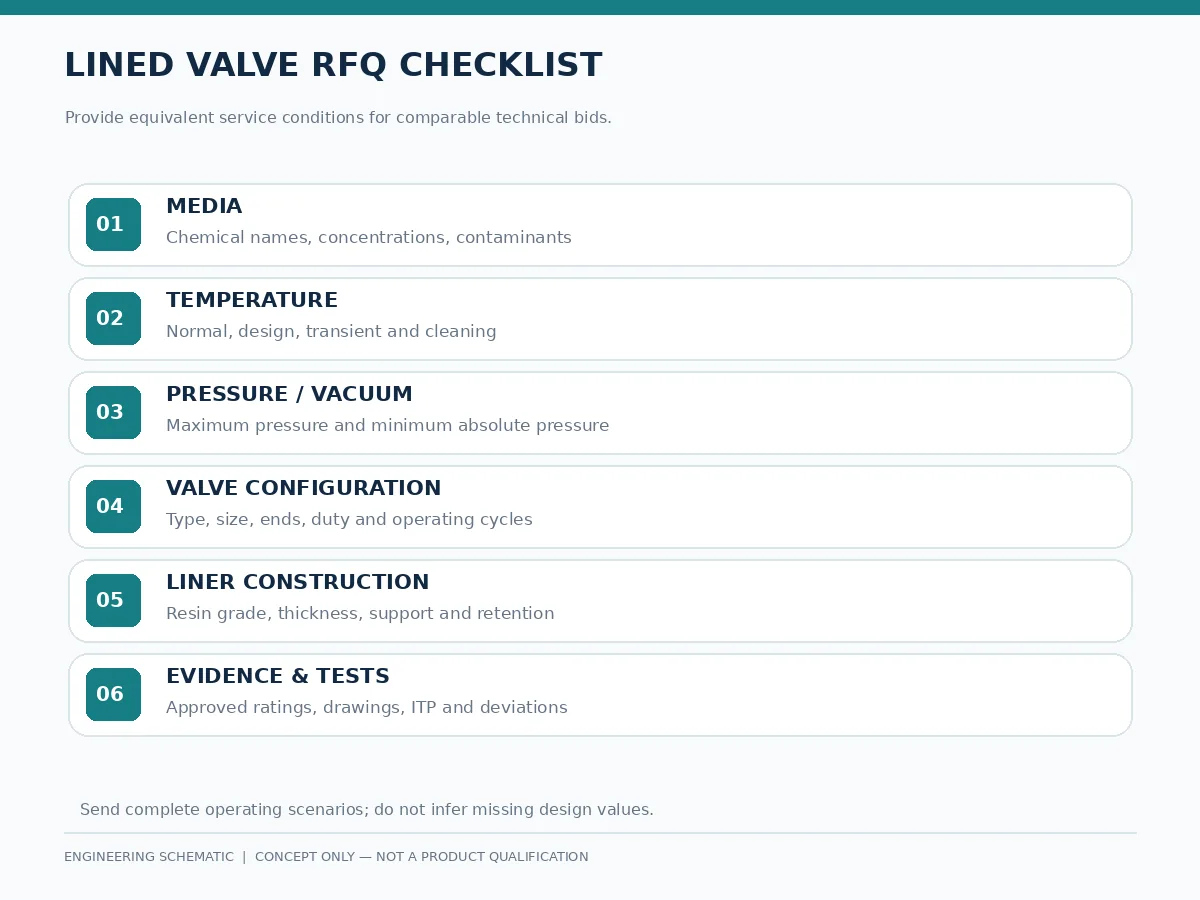The height and width of the screenshot is (900, 1200).
Task: Select the PRESSURE / VACUUM heading
Action: coord(289,394)
